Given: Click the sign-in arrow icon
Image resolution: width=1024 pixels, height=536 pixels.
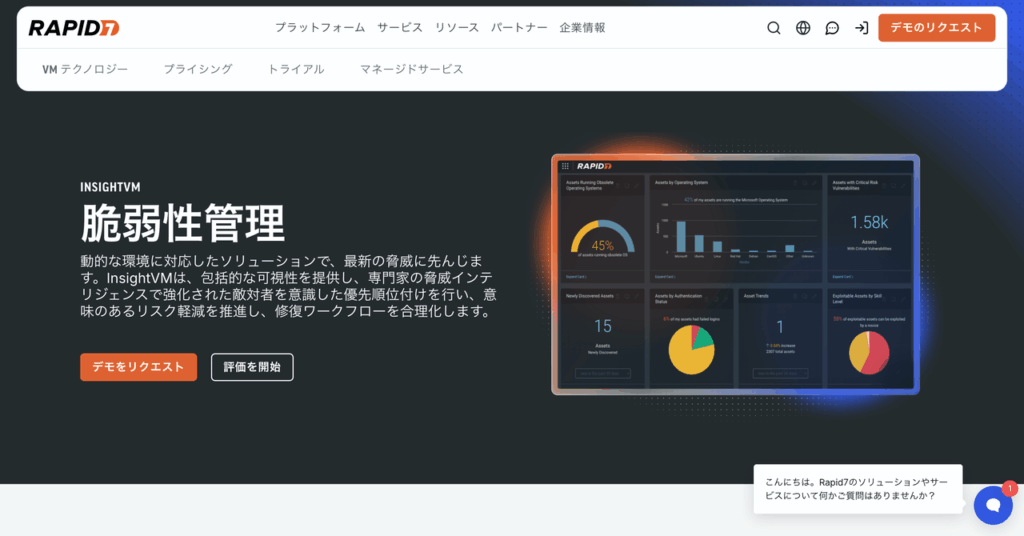Looking at the screenshot, I should point(861,28).
